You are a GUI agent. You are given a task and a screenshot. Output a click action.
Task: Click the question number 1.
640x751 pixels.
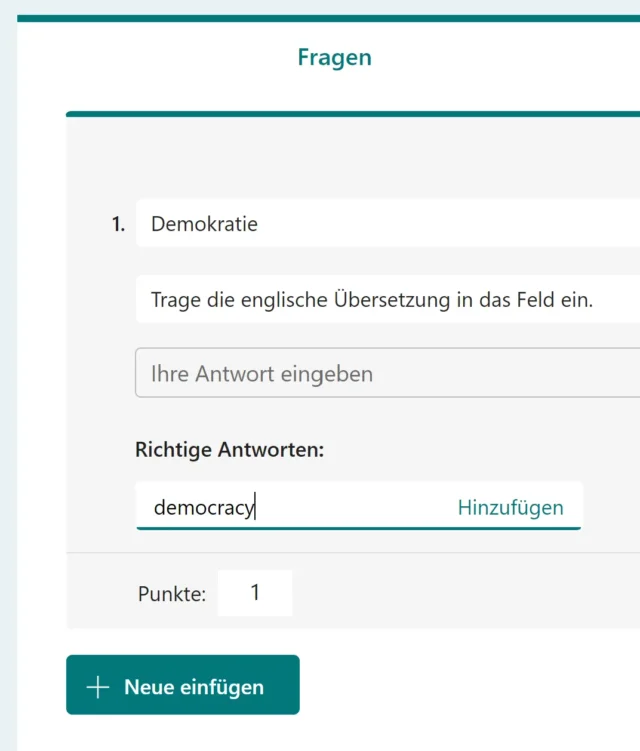tap(118, 224)
